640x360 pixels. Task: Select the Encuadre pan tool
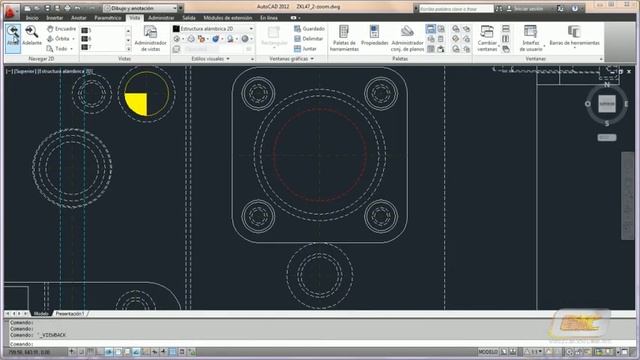pyautogui.click(x=61, y=29)
